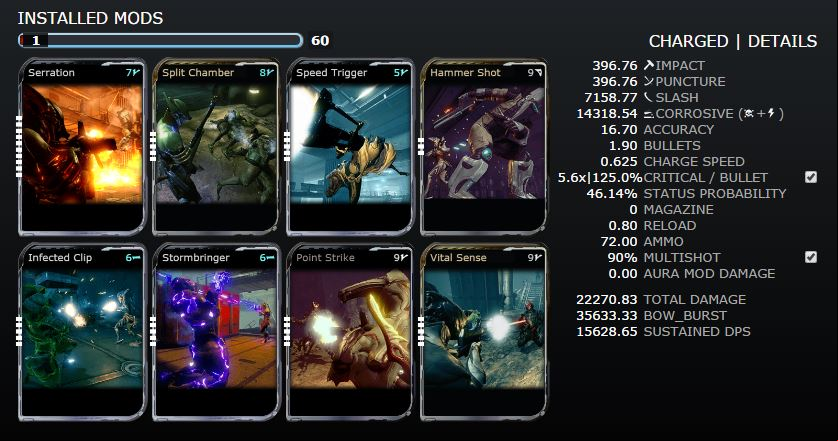
Task: Click the Corrosive damage icon
Action: click(x=648, y=114)
